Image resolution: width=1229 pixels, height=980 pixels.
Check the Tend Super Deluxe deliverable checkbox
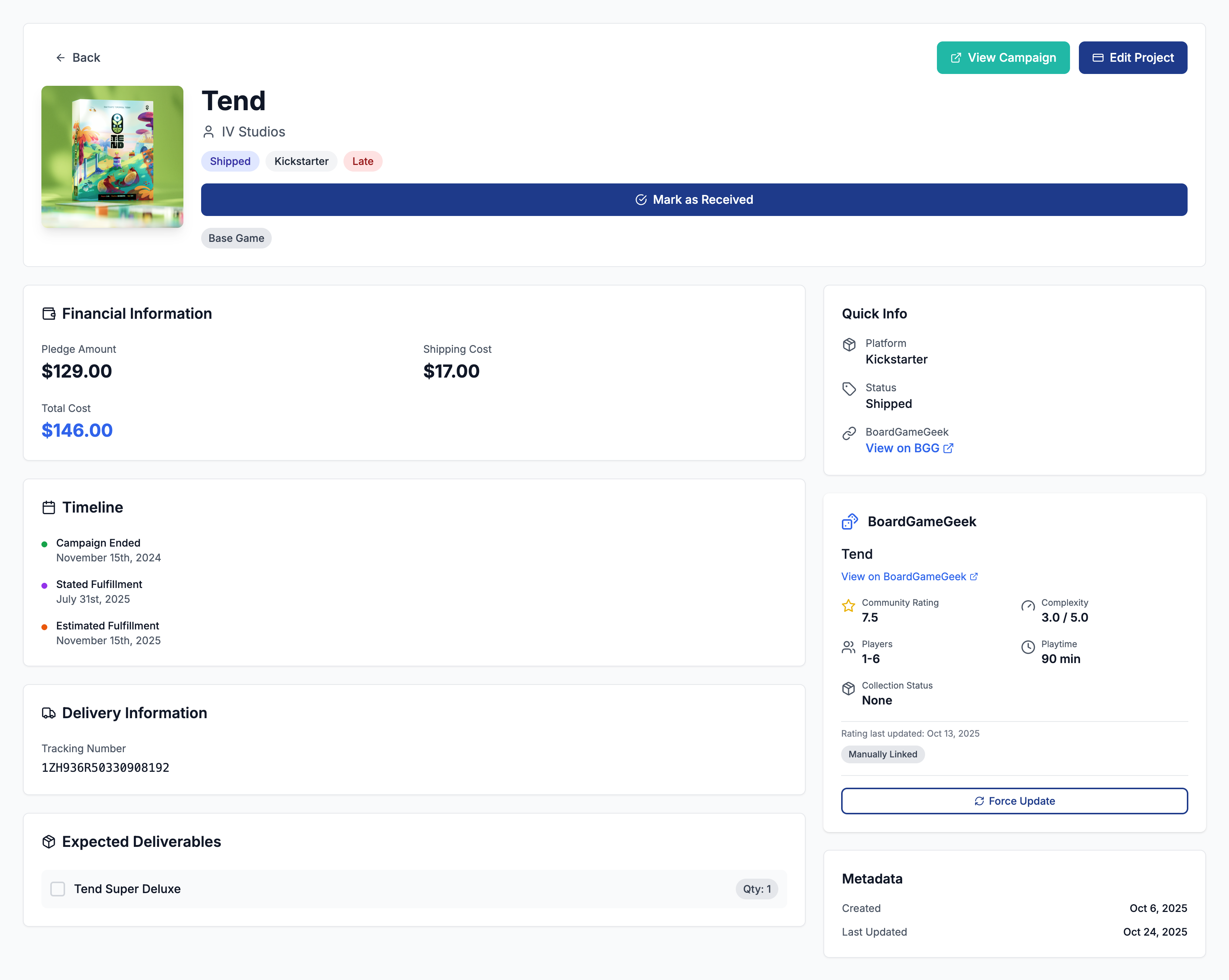[57, 889]
